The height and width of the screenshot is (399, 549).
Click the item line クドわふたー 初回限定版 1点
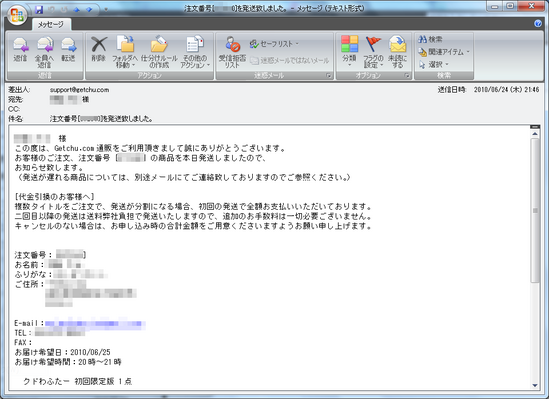tap(77, 382)
